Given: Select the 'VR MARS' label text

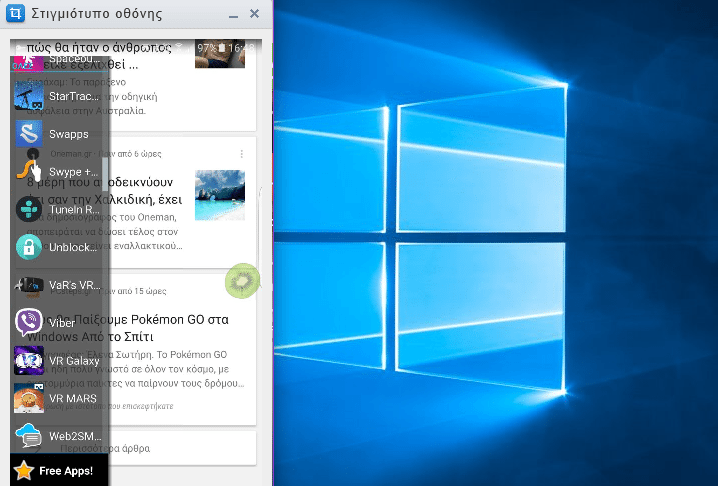Looking at the screenshot, I should click(73, 399).
